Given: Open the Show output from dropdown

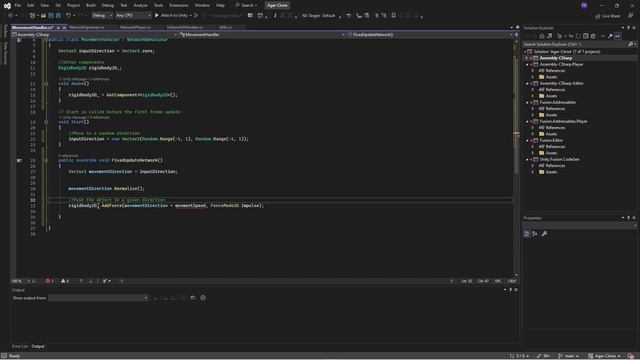Looking at the screenshot, I should click(98, 298).
